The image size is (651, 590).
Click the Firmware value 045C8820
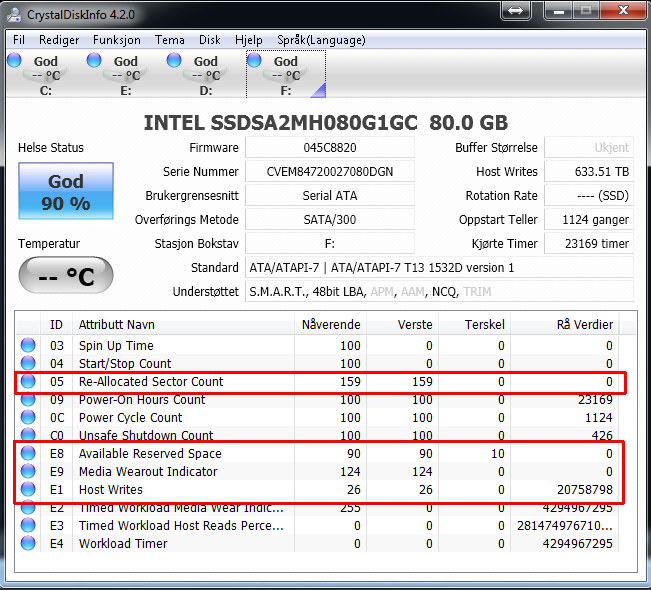click(x=330, y=147)
